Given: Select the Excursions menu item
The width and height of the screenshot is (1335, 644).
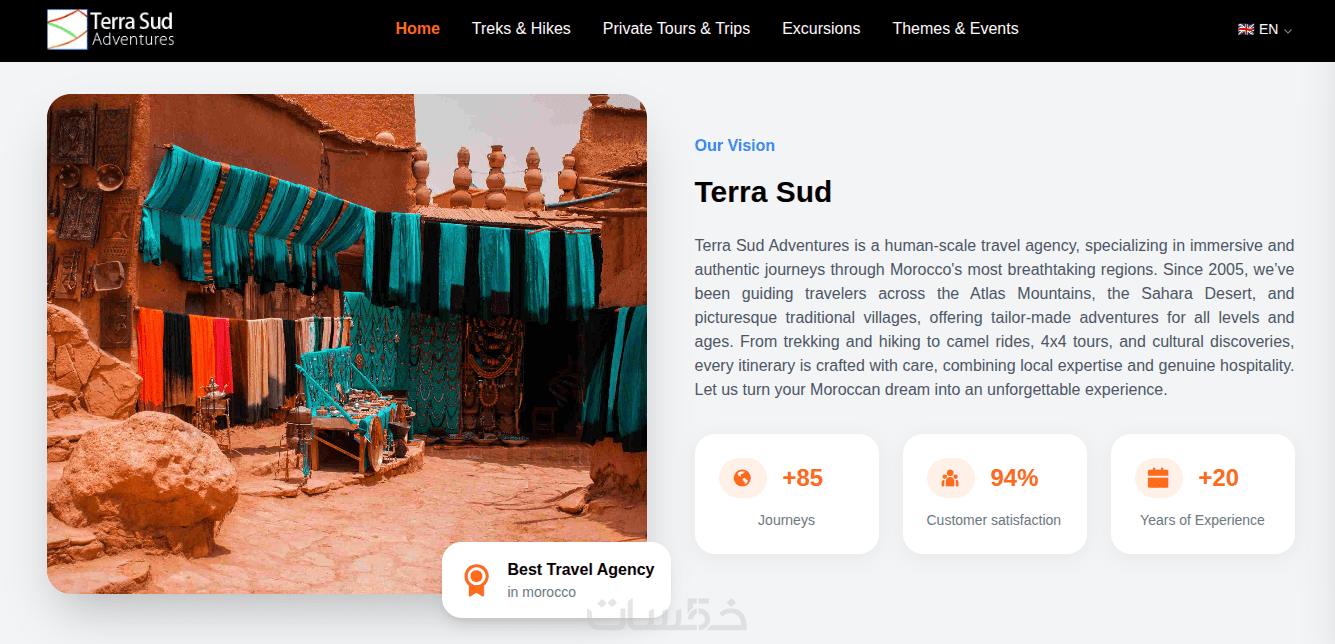Looking at the screenshot, I should coord(821,28).
